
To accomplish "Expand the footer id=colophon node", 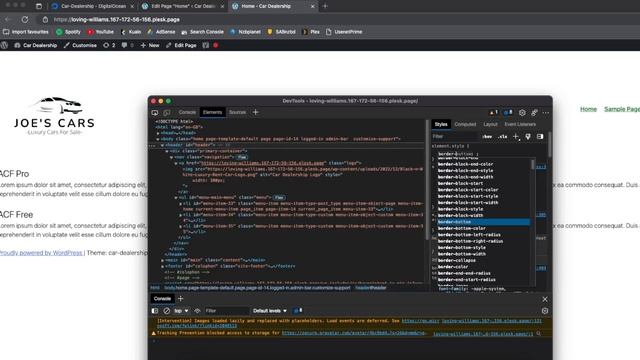I will pyautogui.click(x=162, y=266).
